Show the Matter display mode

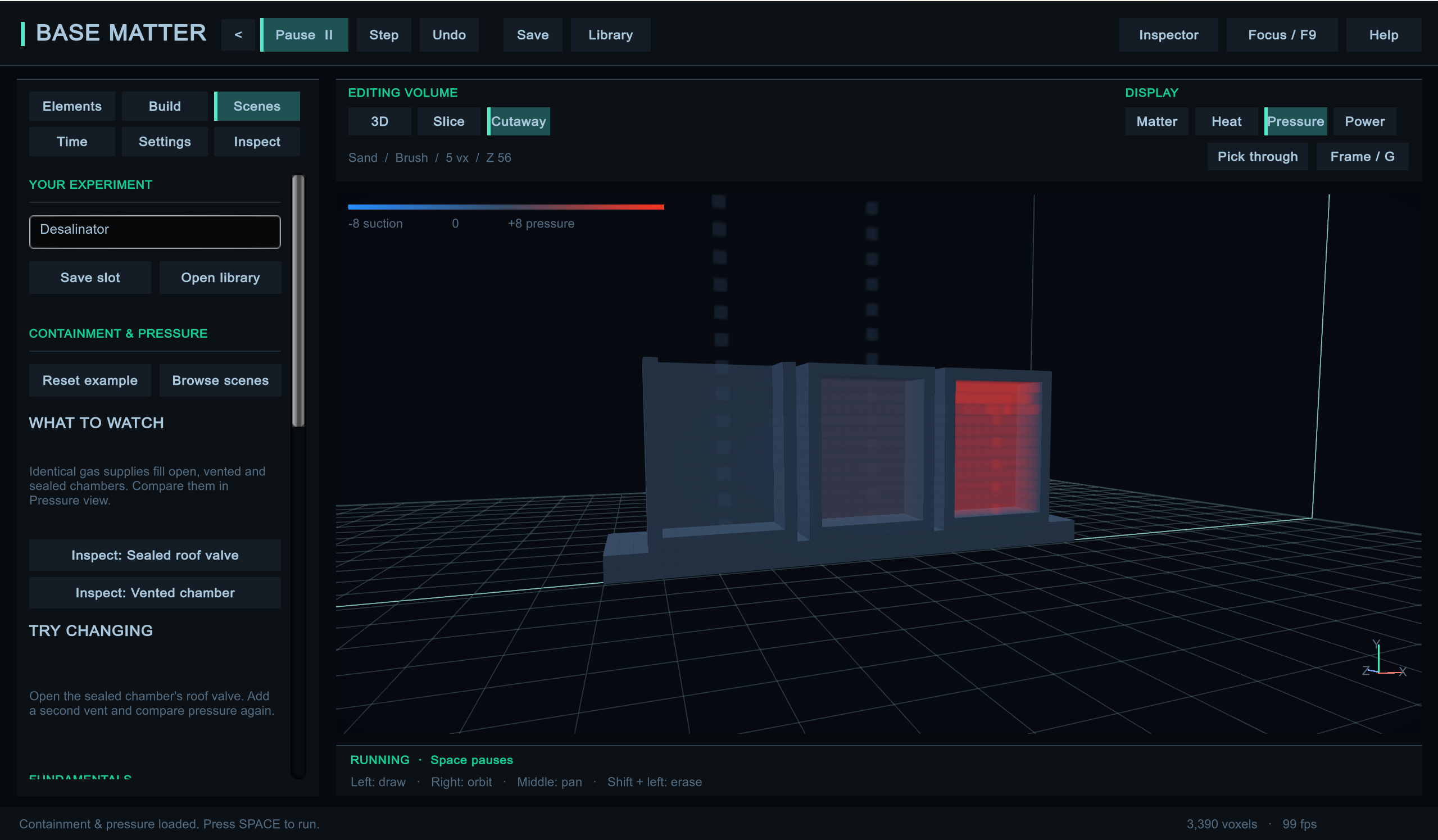1156,121
